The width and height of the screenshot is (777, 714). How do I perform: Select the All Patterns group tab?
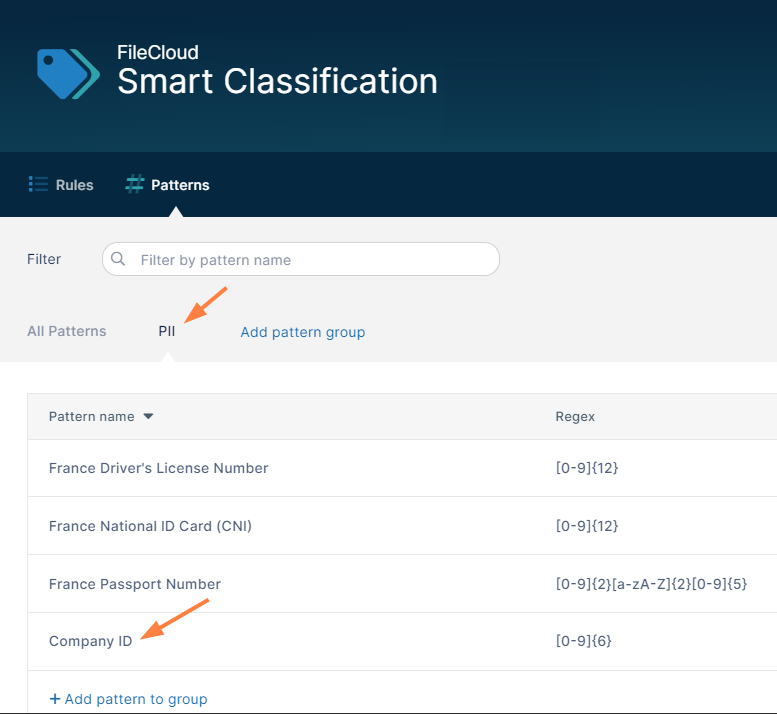coord(67,331)
